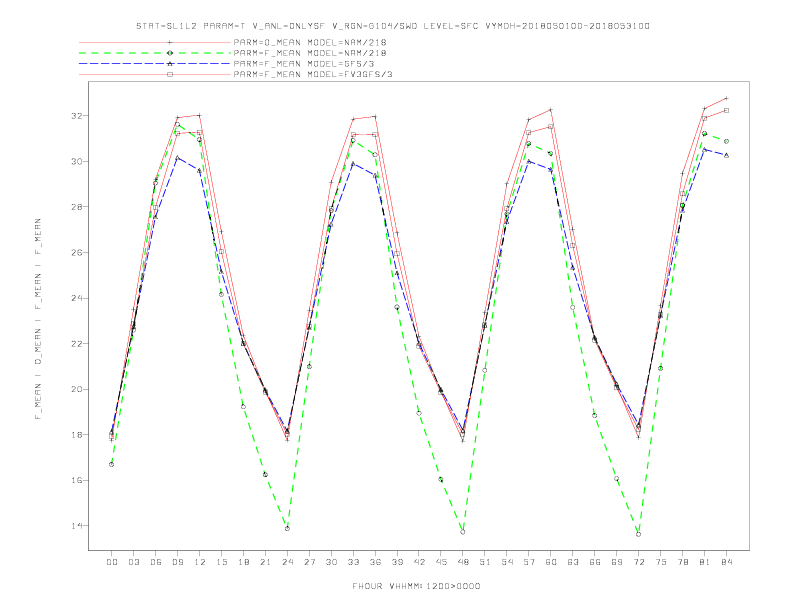
Task: Click x-axis forecast hour label 27
Action: tap(309, 562)
